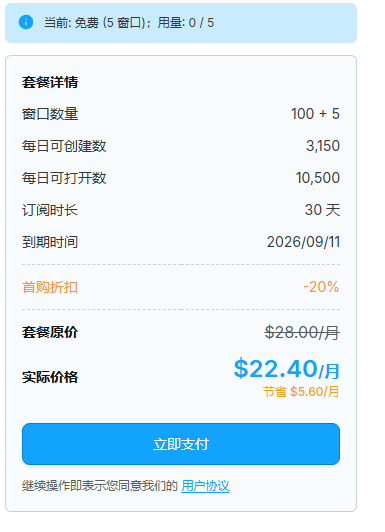Click the 每日可创建数 label
385x532 pixels.
(x=64, y=146)
